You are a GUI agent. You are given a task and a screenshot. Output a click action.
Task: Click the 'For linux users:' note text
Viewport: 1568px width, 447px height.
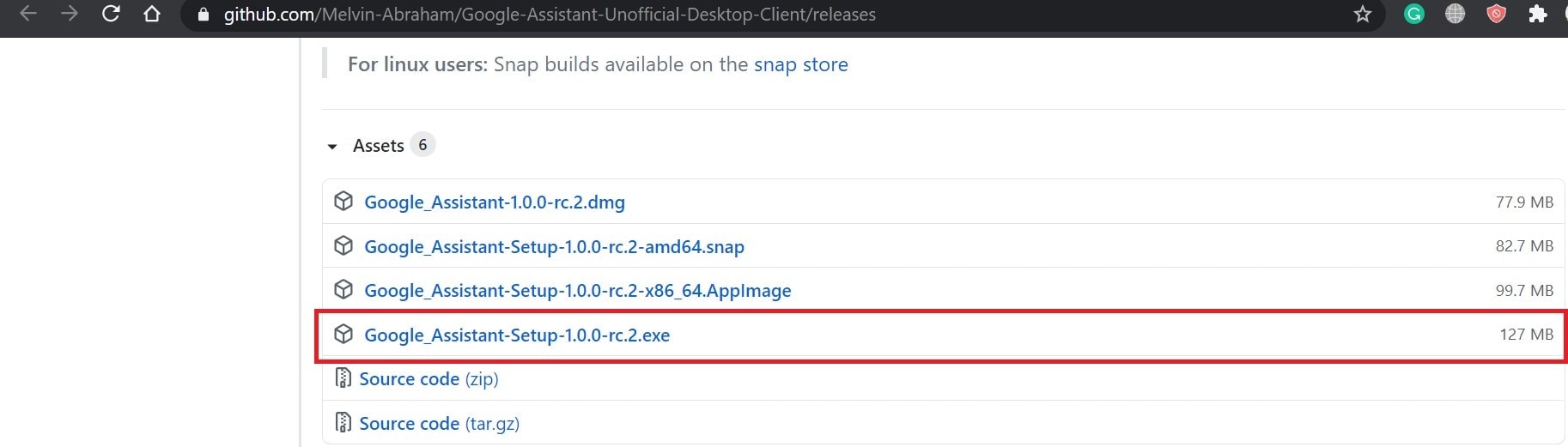pyautogui.click(x=417, y=64)
